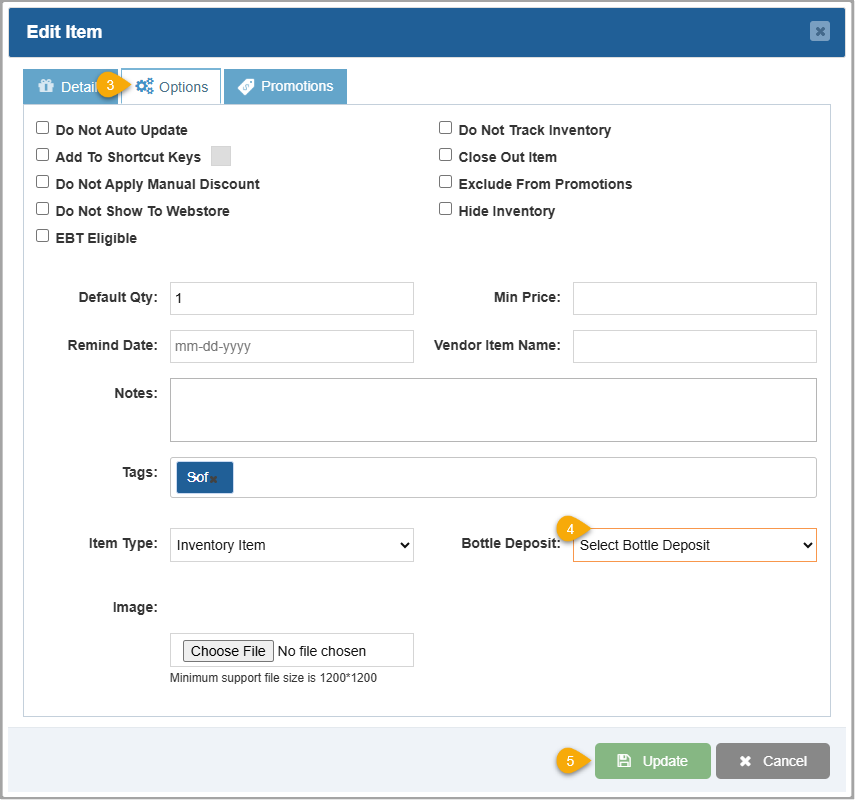Enable Exclude From Promotions
Image resolution: width=856 pixels, height=801 pixels.
(x=445, y=181)
